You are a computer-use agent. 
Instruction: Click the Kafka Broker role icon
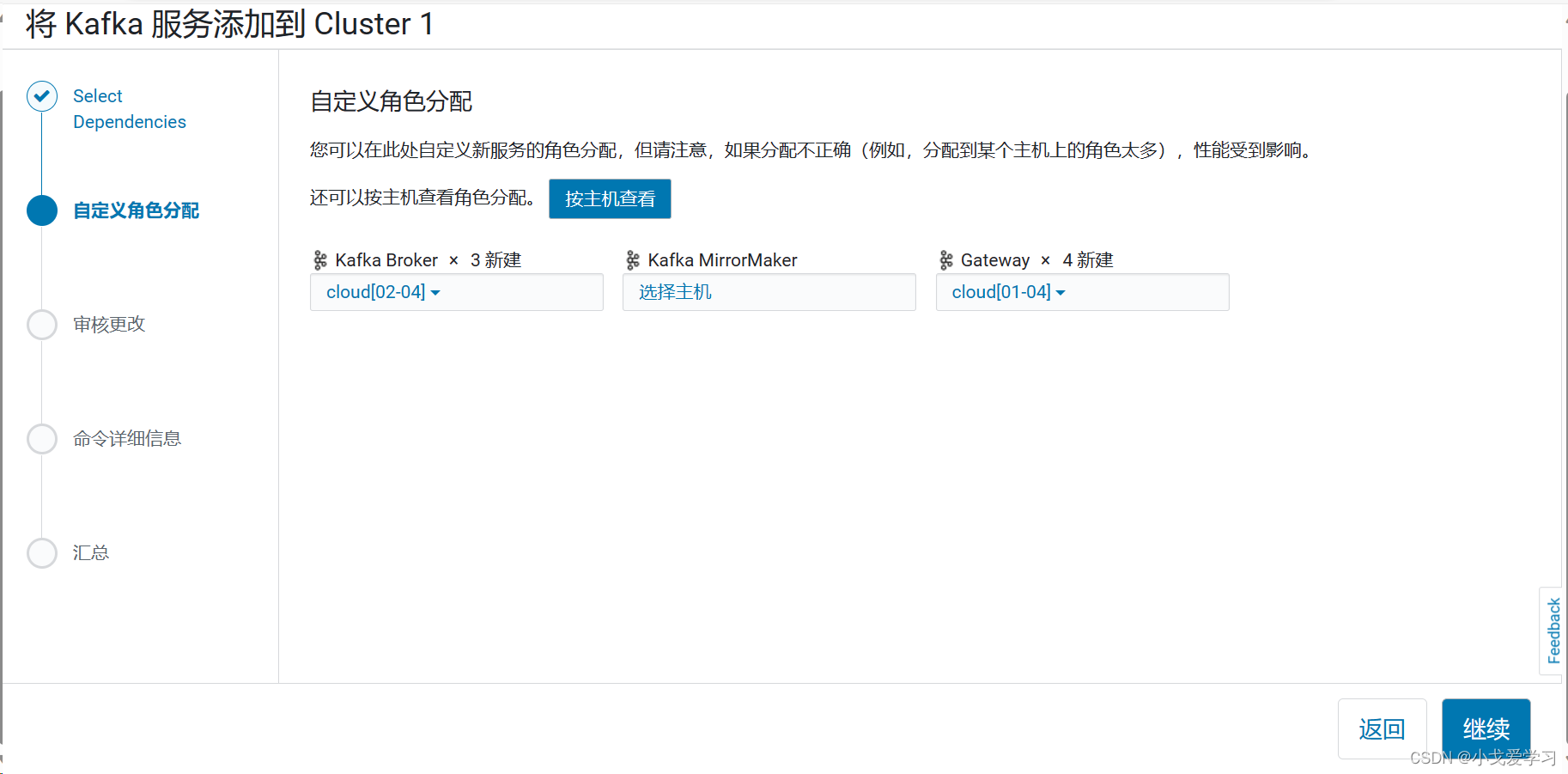pyautogui.click(x=320, y=260)
